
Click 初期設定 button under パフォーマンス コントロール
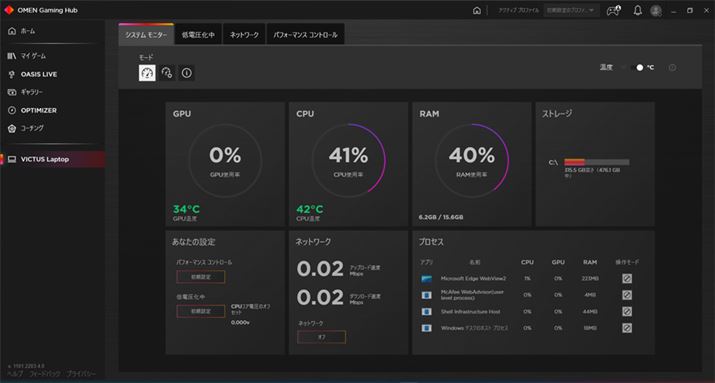(x=201, y=277)
